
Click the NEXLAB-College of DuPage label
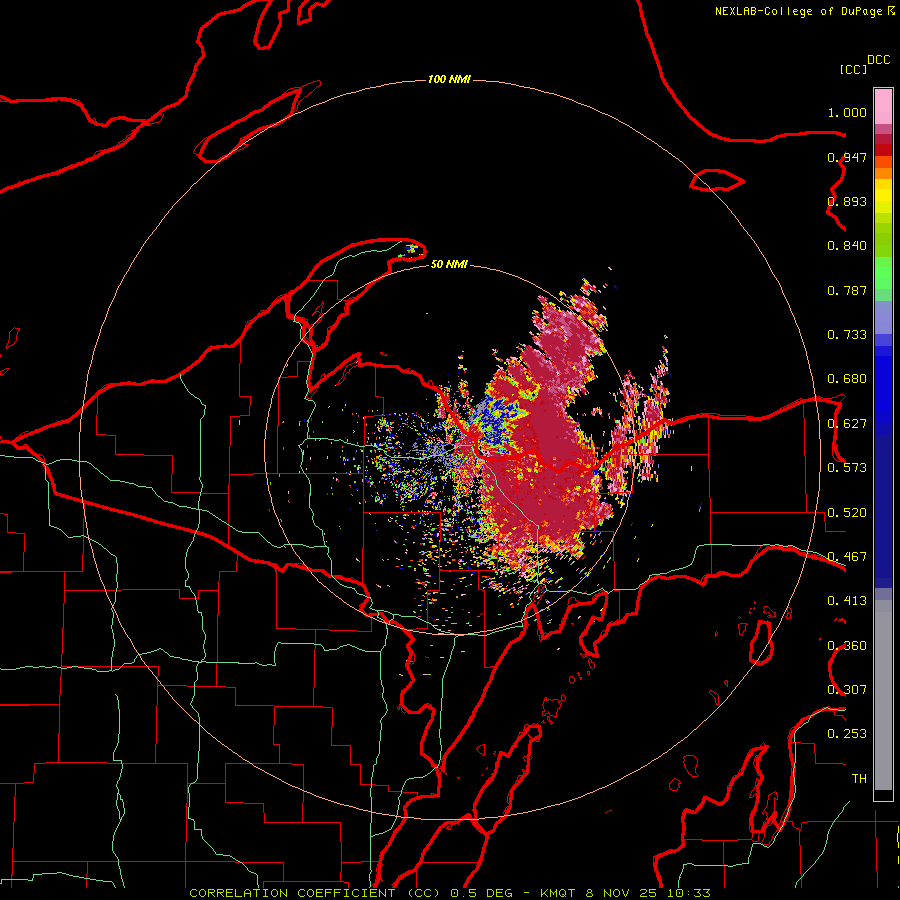(x=798, y=11)
